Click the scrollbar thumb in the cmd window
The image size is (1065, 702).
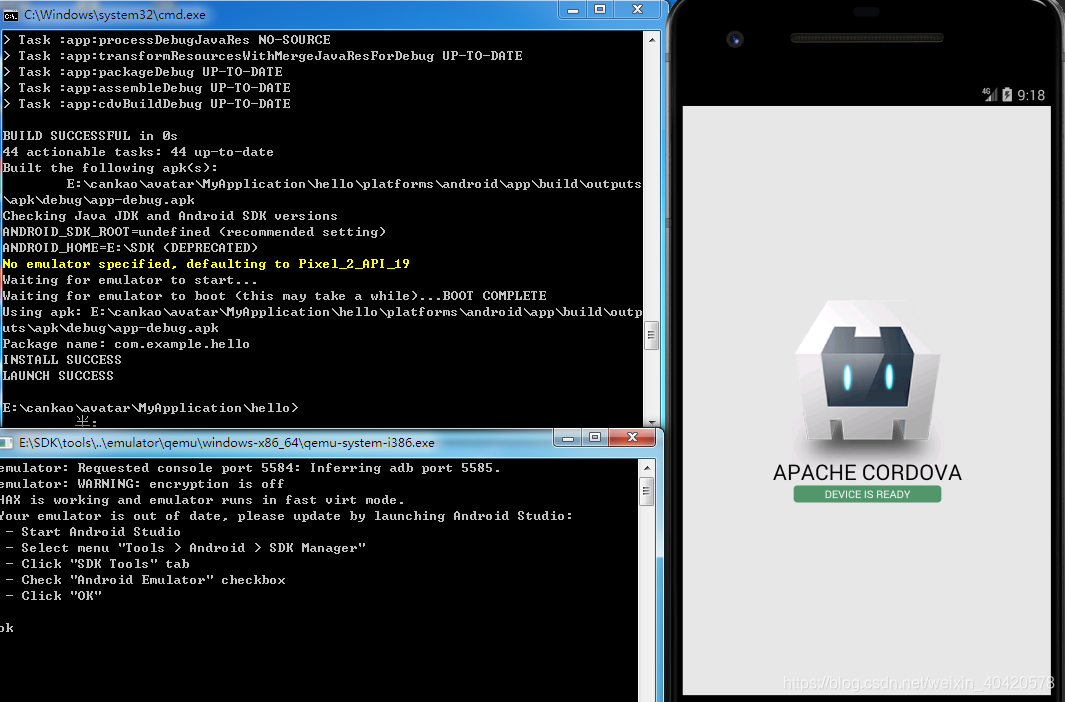click(x=652, y=334)
